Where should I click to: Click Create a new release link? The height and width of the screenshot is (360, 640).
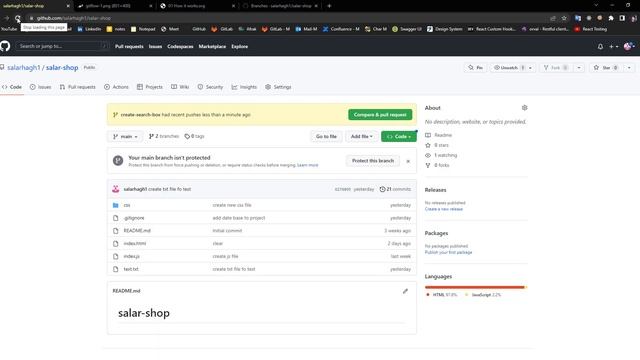[x=444, y=209]
